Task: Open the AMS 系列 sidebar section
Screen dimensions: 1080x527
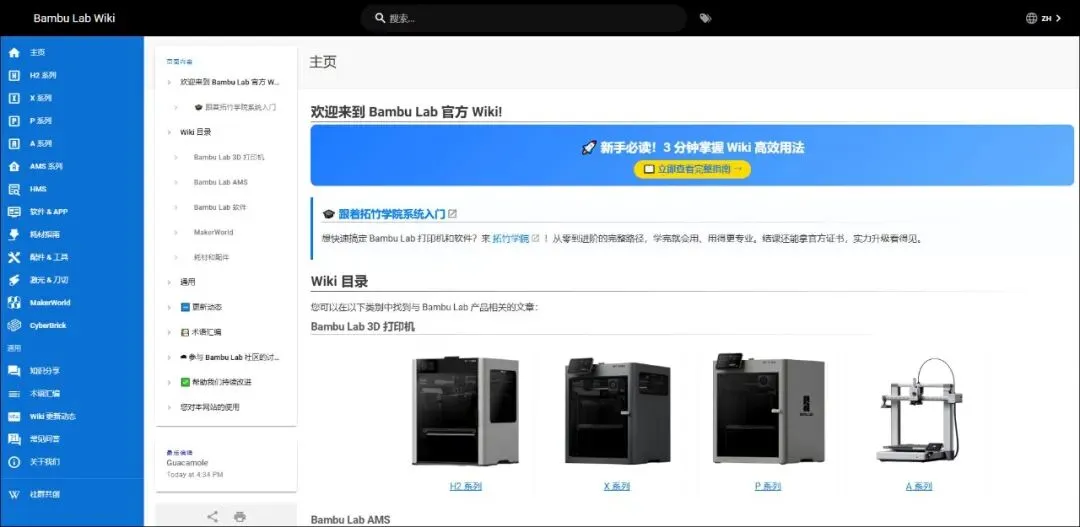Action: [72, 166]
